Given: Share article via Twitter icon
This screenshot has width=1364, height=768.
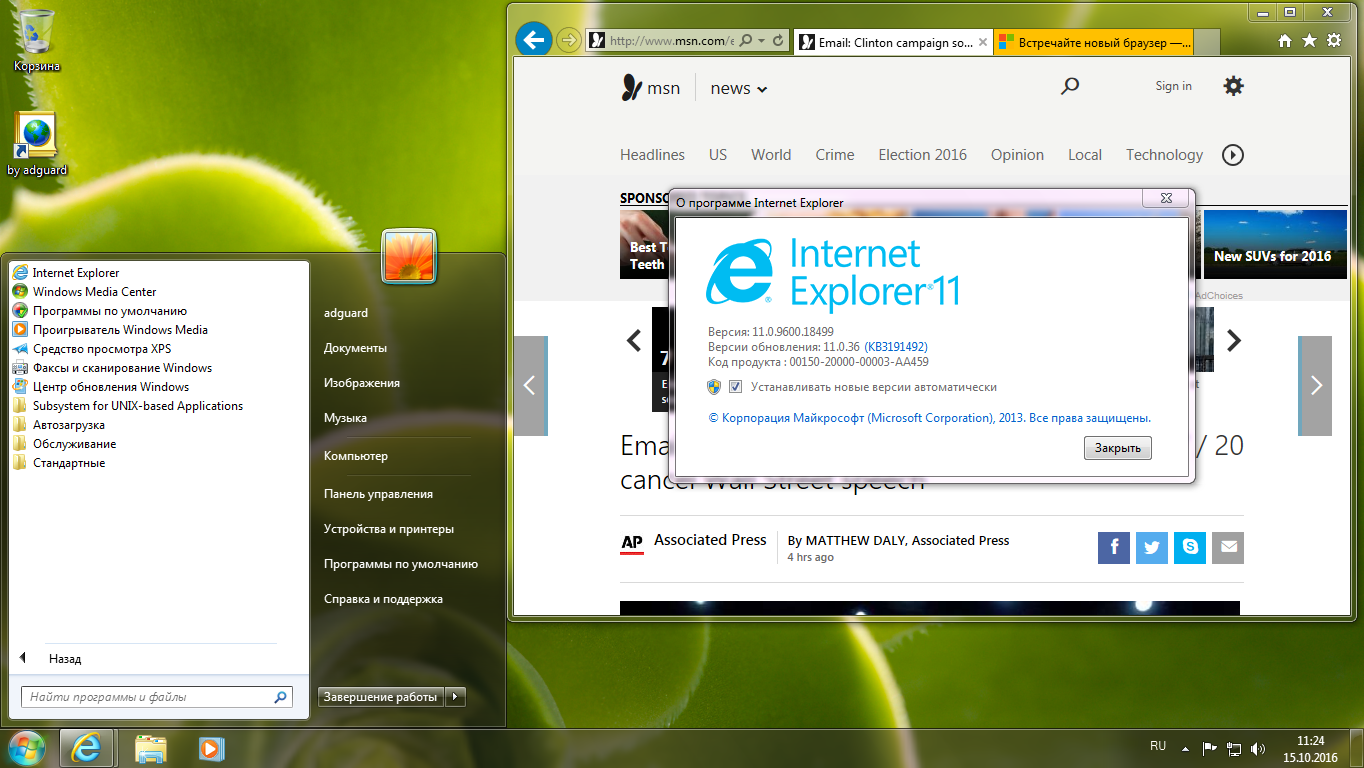Looking at the screenshot, I should [1152, 547].
